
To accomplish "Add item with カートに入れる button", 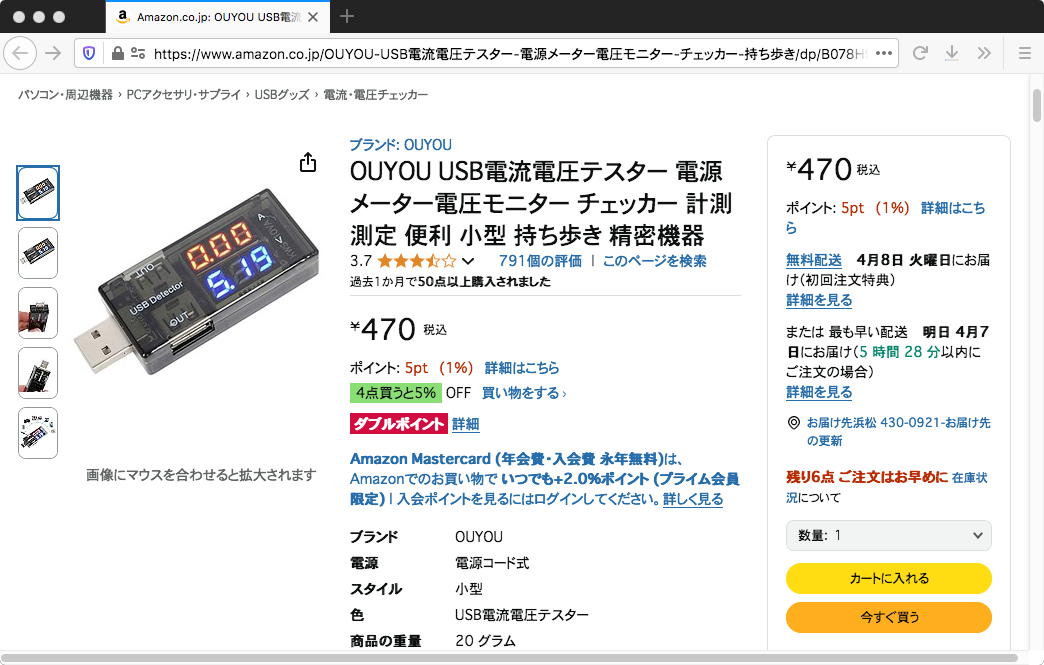I will [888, 578].
